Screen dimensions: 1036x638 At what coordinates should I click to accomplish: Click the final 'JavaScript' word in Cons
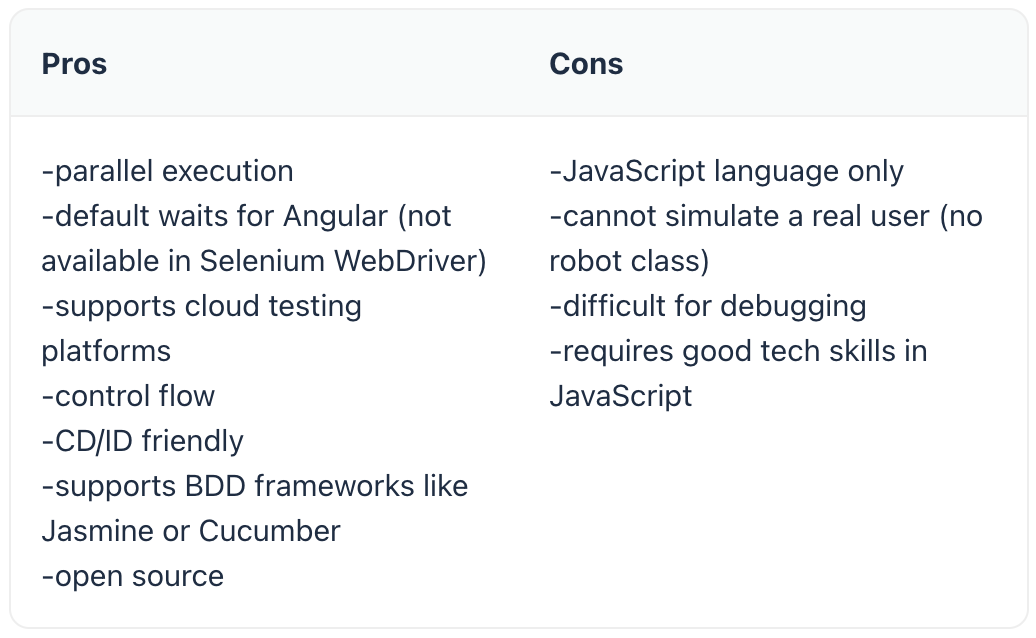click(620, 396)
